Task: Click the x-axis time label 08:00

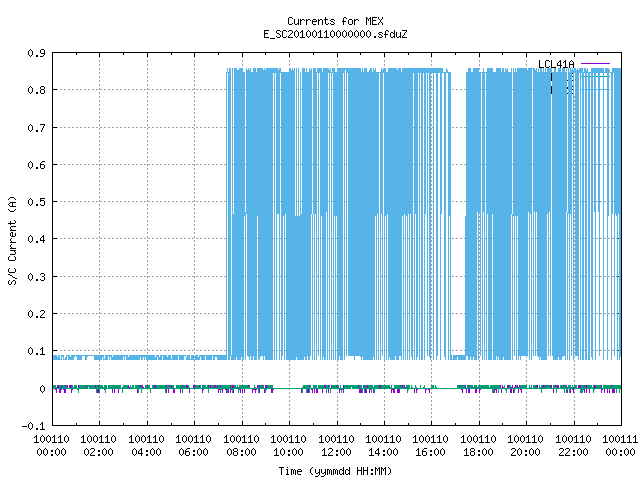Action: [x=241, y=452]
